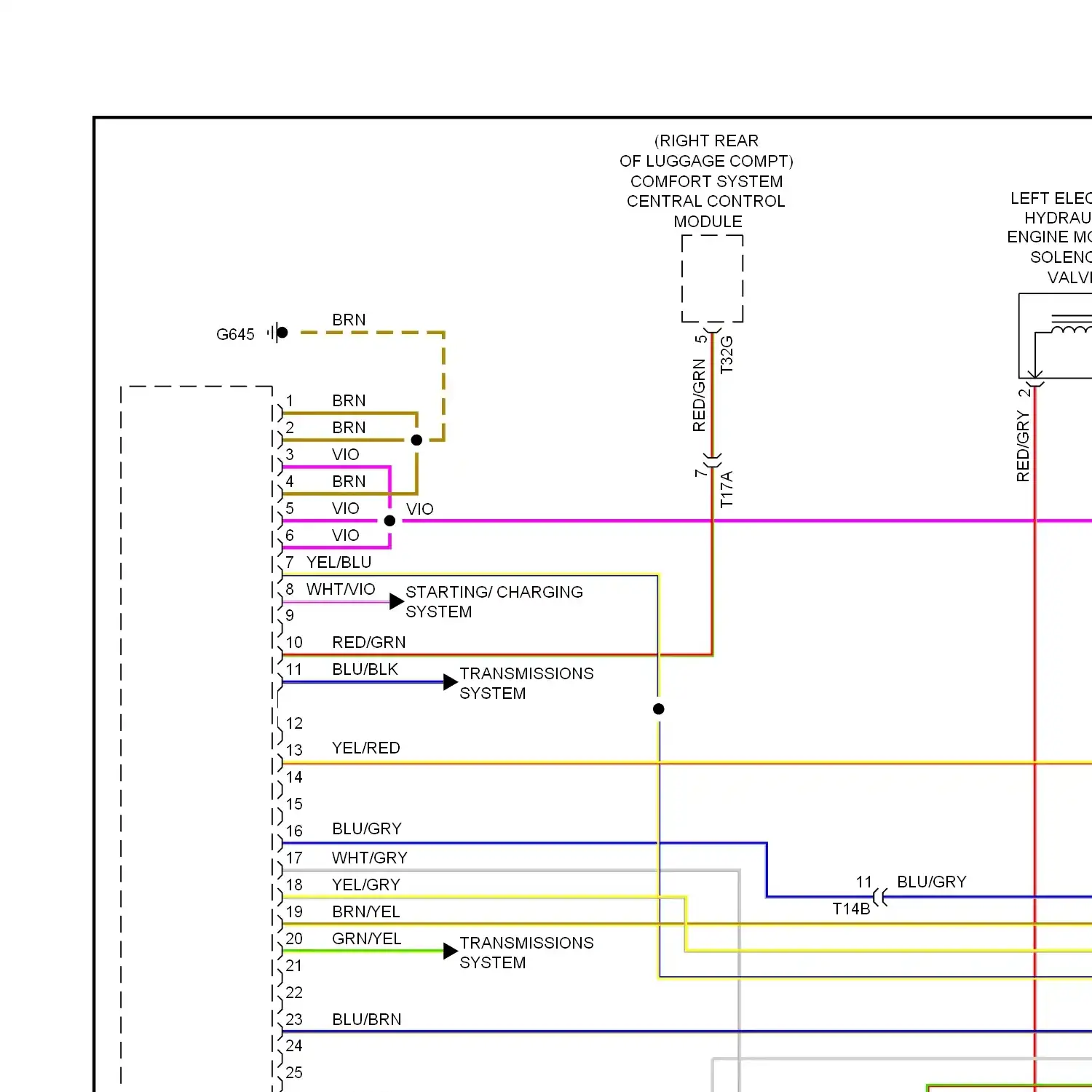Click pin 13 YEL/RED wire label
1092x1092 pixels.
tap(366, 748)
